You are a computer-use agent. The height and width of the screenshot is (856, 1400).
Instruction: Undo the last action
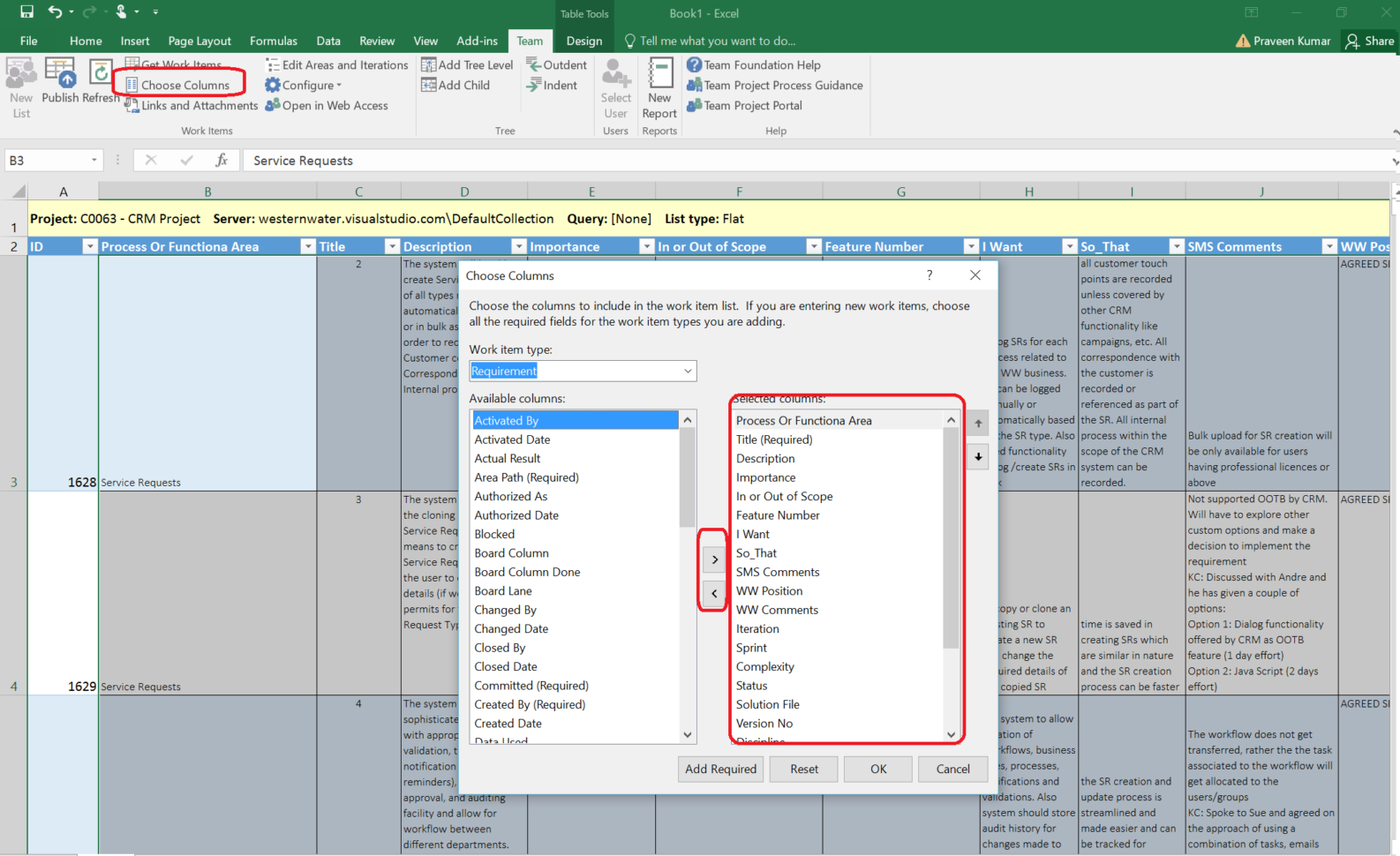tap(56, 11)
